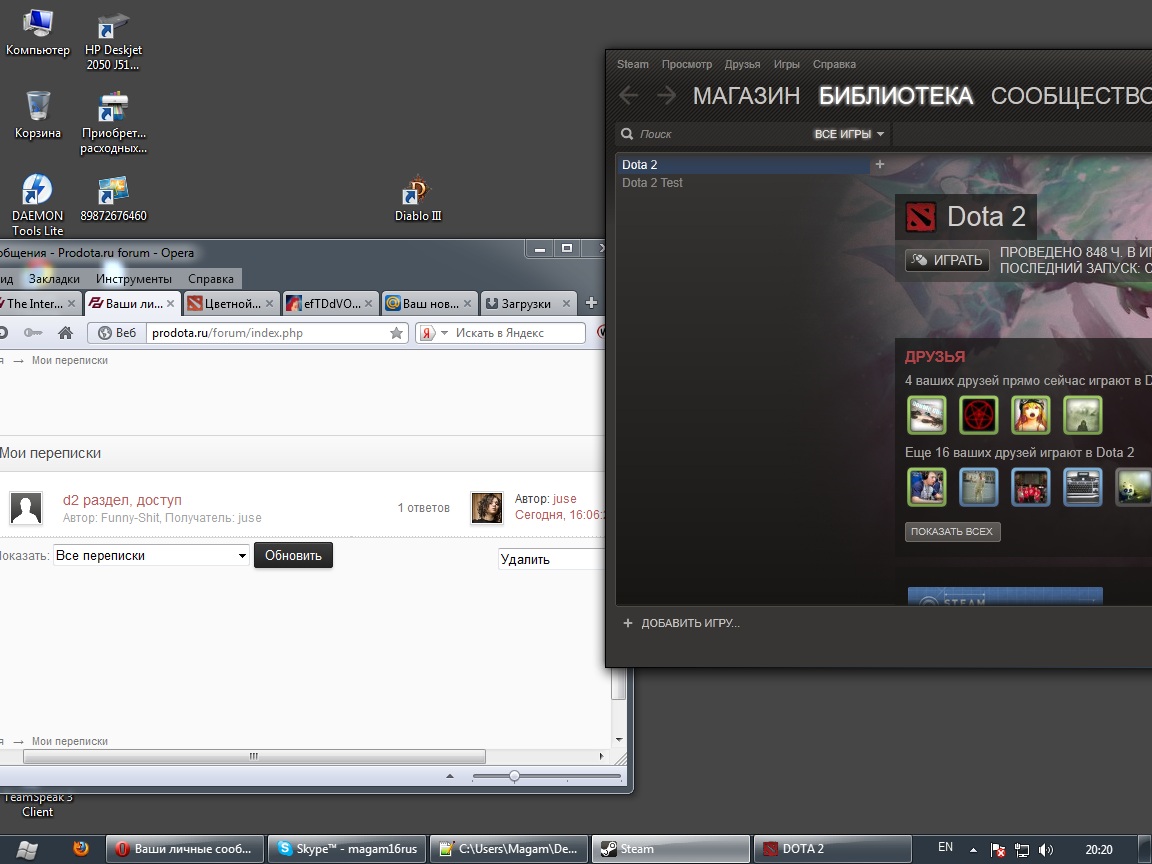
Task: Select the Приобрет... расходных... desktop shortcut
Action: [113, 123]
